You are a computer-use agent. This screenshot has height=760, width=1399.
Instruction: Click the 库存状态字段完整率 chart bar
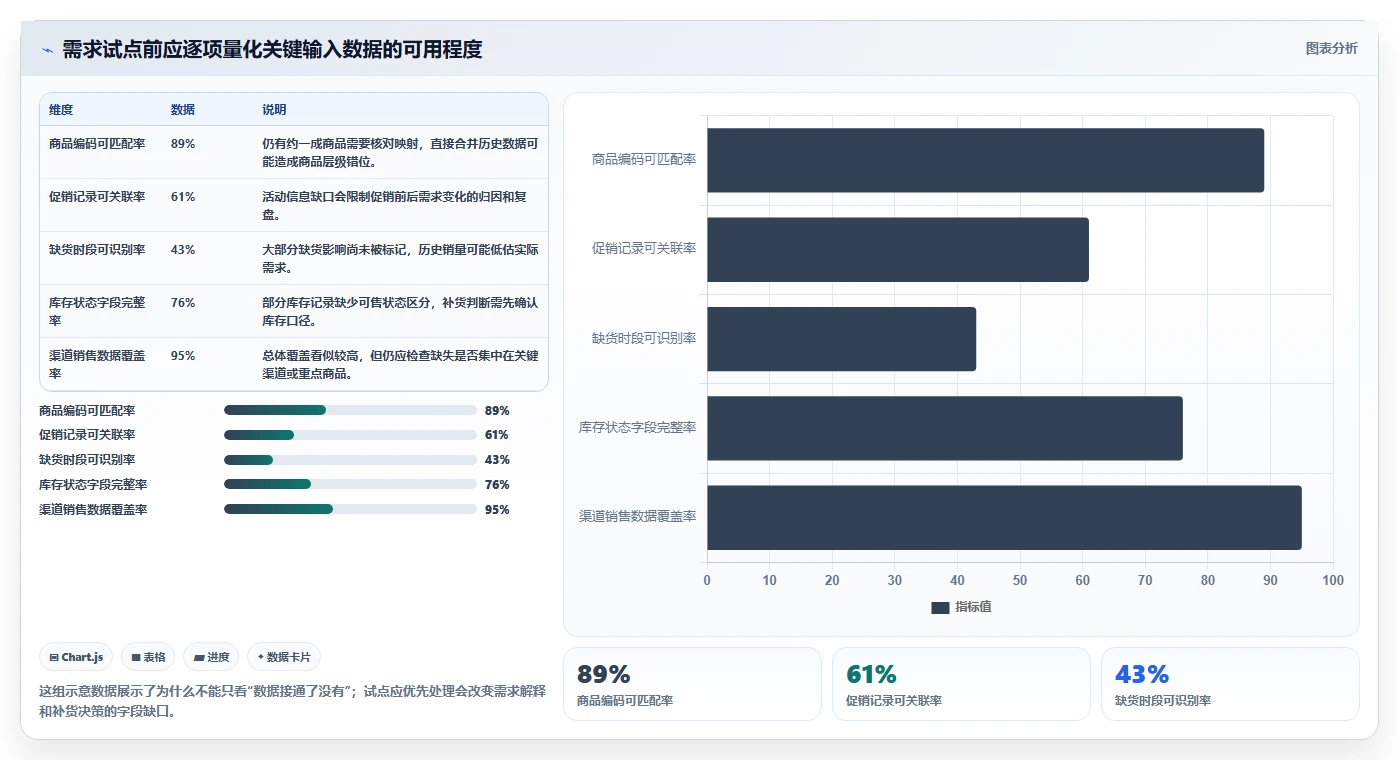[945, 428]
